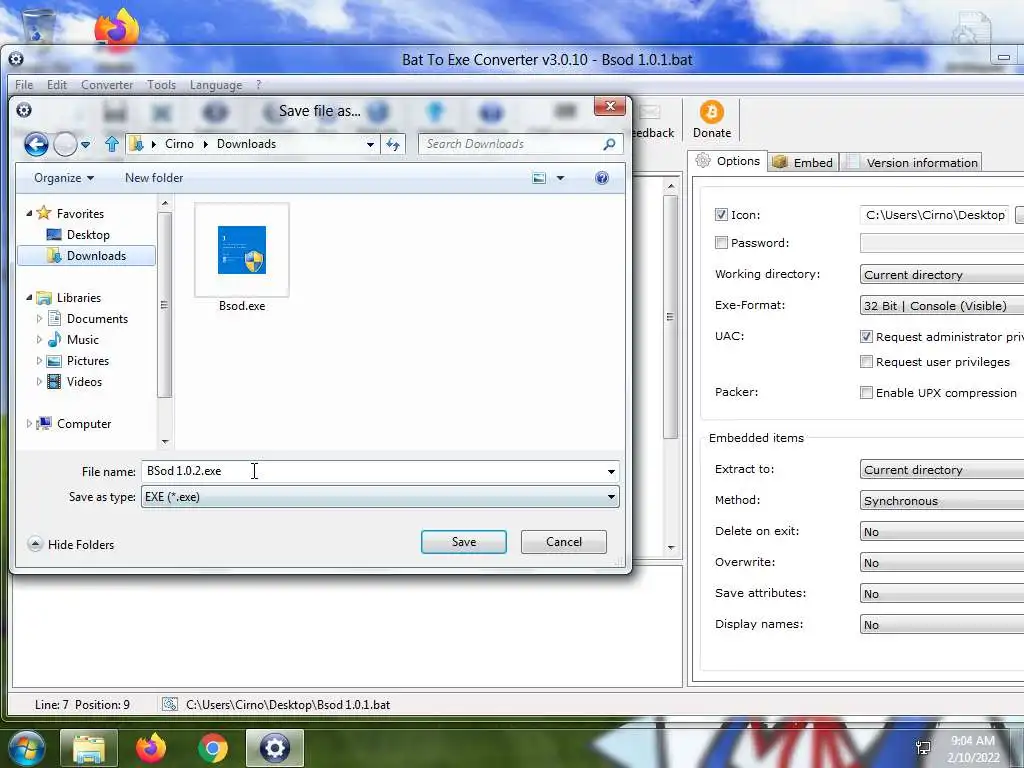Open the Overwrite dropdown

pyautogui.click(x=942, y=563)
